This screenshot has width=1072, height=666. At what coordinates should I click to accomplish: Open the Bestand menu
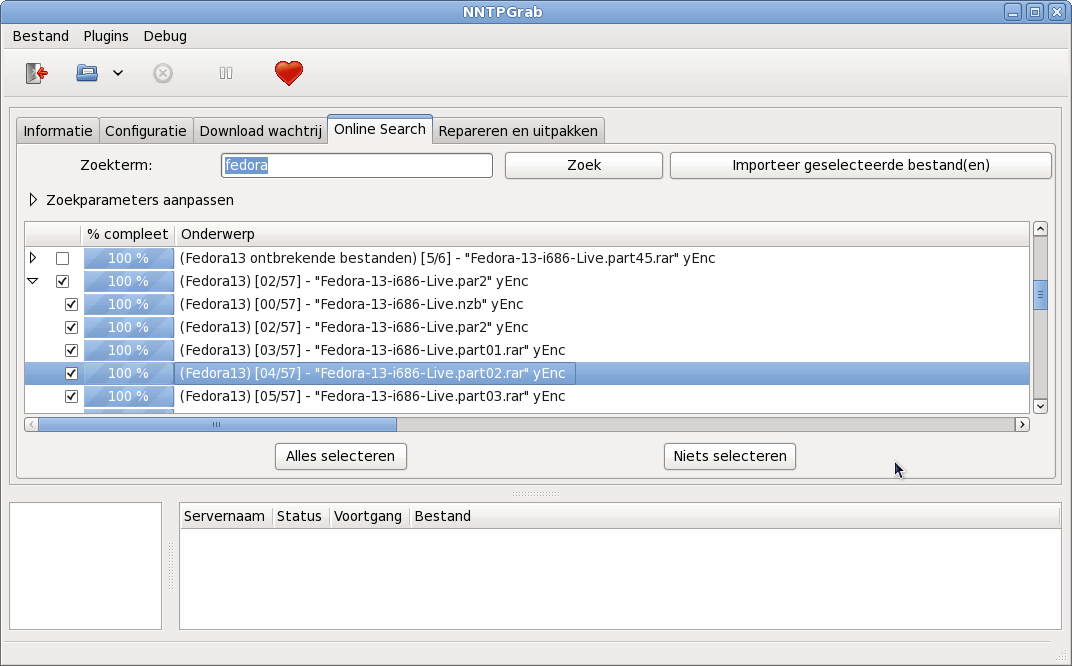coord(40,36)
